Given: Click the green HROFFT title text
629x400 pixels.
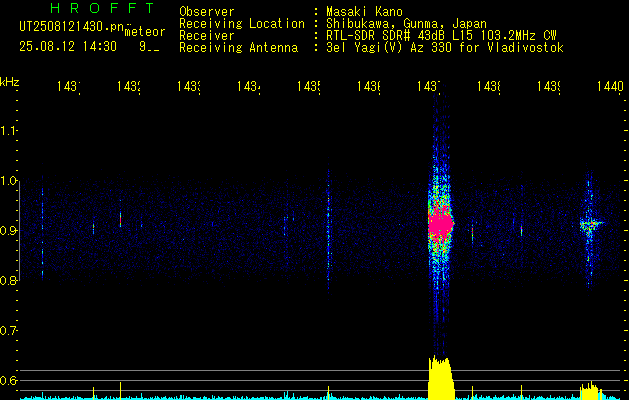Looking at the screenshot, I should [103, 8].
